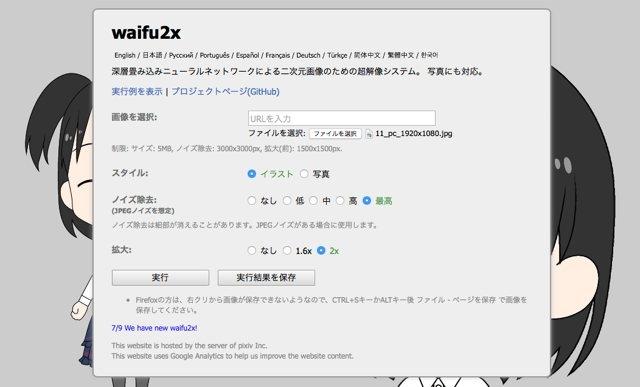Switch language to English

(x=125, y=55)
